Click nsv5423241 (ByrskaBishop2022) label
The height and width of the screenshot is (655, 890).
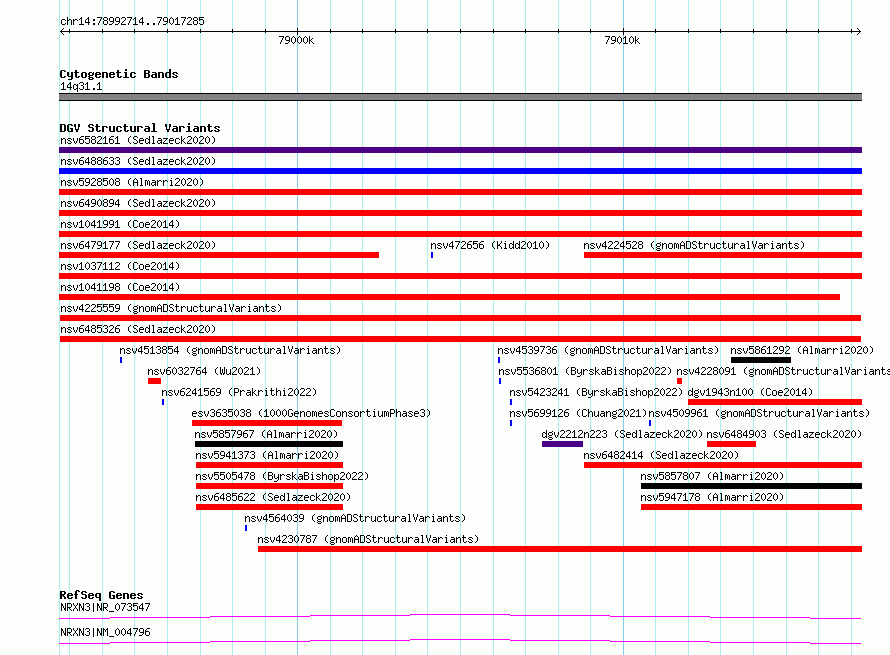[x=595, y=392]
